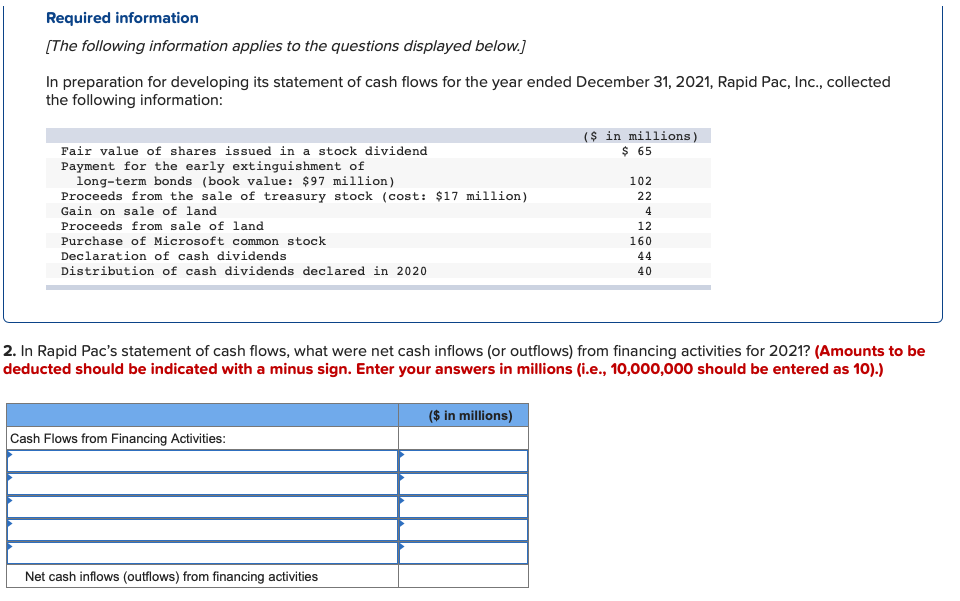Click the value 160 in table
This screenshot has width=960, height=601.
pyautogui.click(x=640, y=241)
